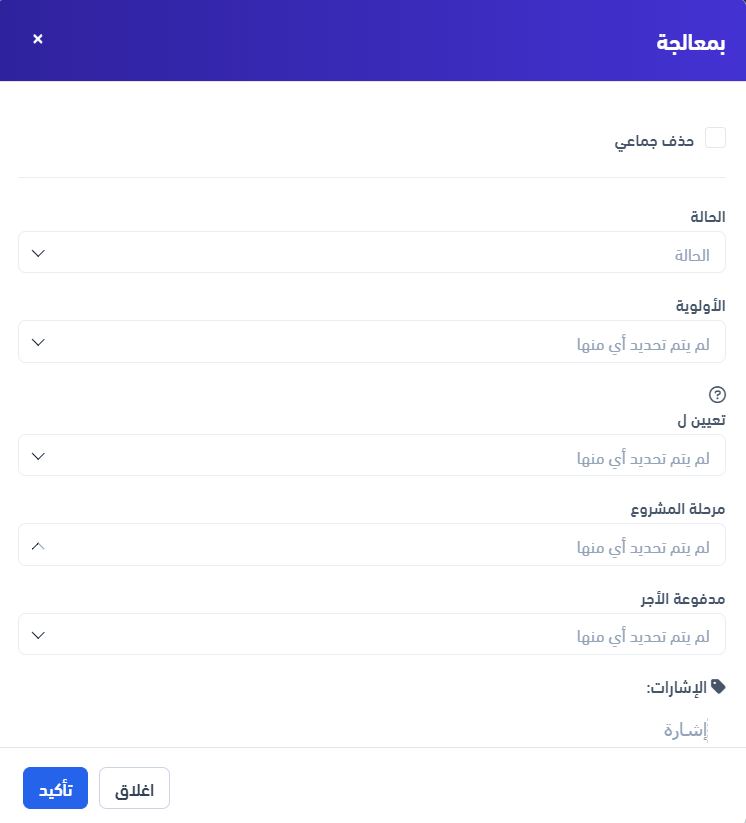
Task: Click the up chevron in مرحلة المشروع field
Action: [38, 546]
